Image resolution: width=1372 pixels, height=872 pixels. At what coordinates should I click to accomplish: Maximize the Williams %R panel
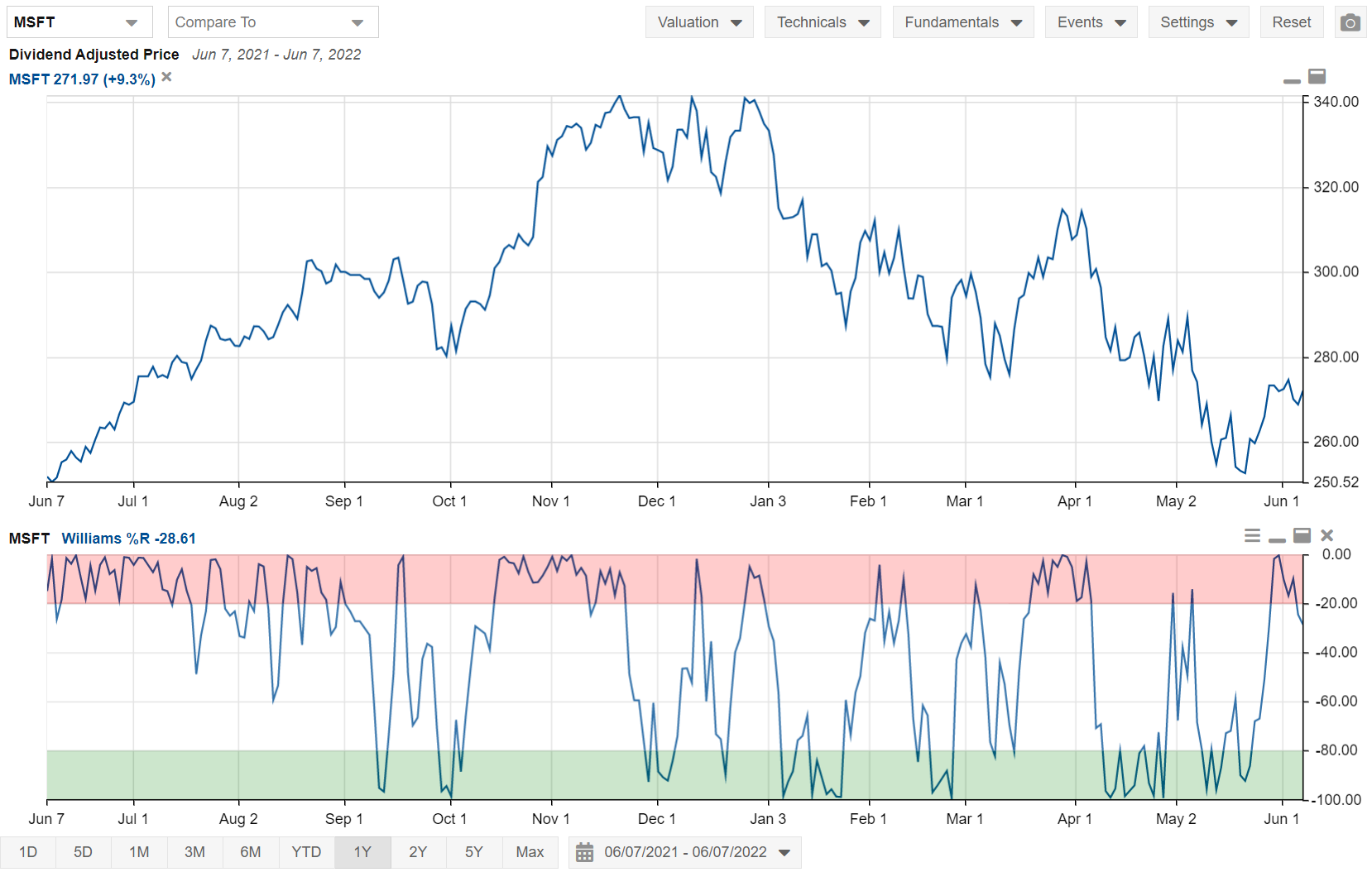click(1302, 535)
